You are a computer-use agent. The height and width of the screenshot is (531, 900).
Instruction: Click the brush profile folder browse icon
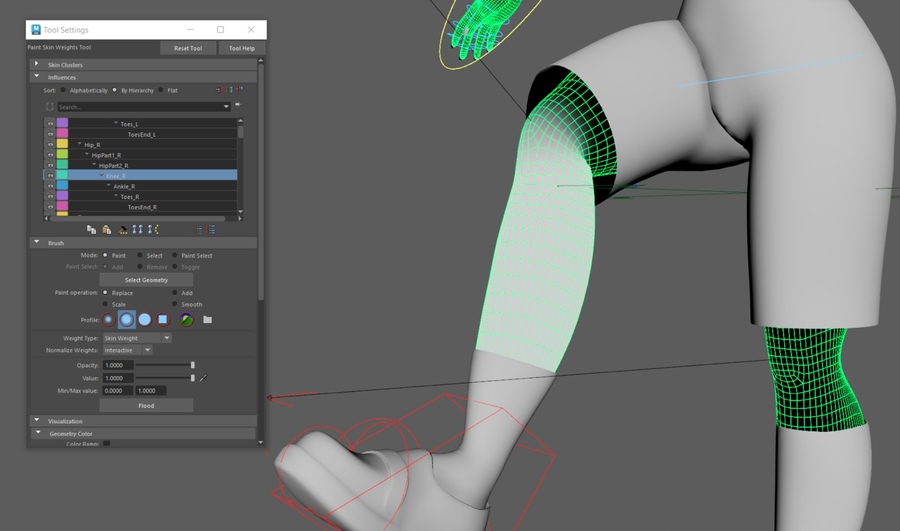pyautogui.click(x=207, y=320)
